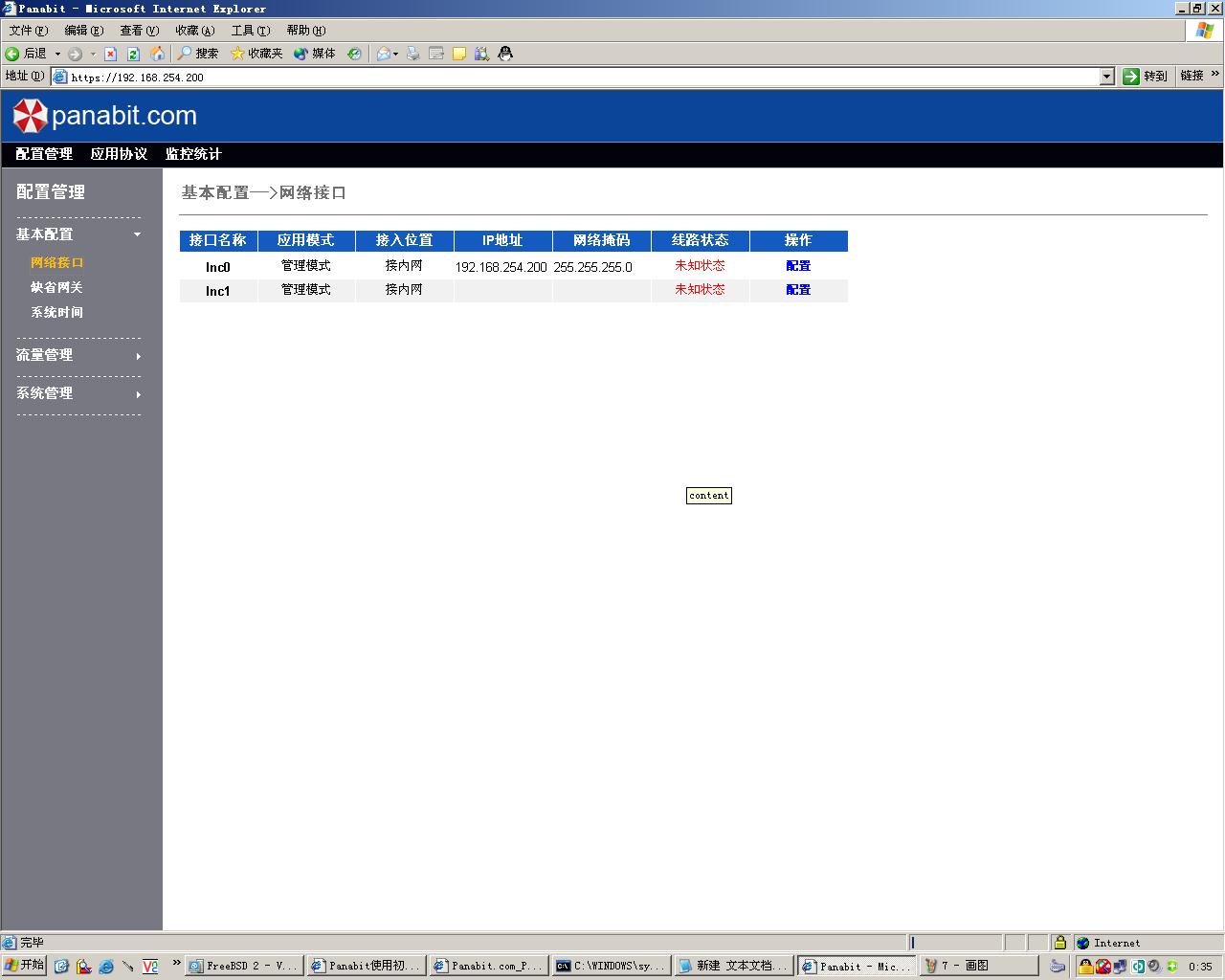Switch to 应用协议 top navigation tab

(119, 154)
